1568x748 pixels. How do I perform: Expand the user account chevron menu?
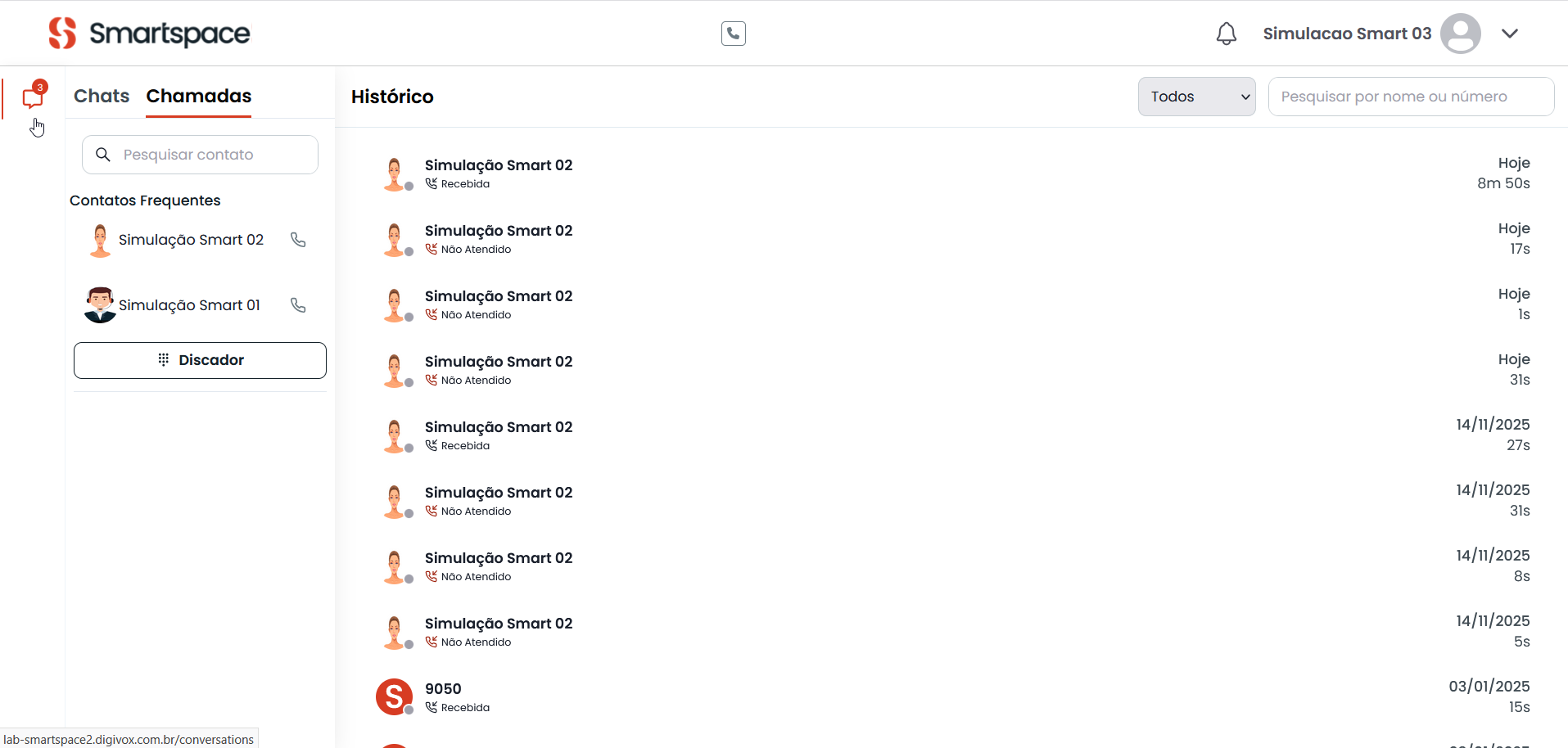[x=1510, y=34]
